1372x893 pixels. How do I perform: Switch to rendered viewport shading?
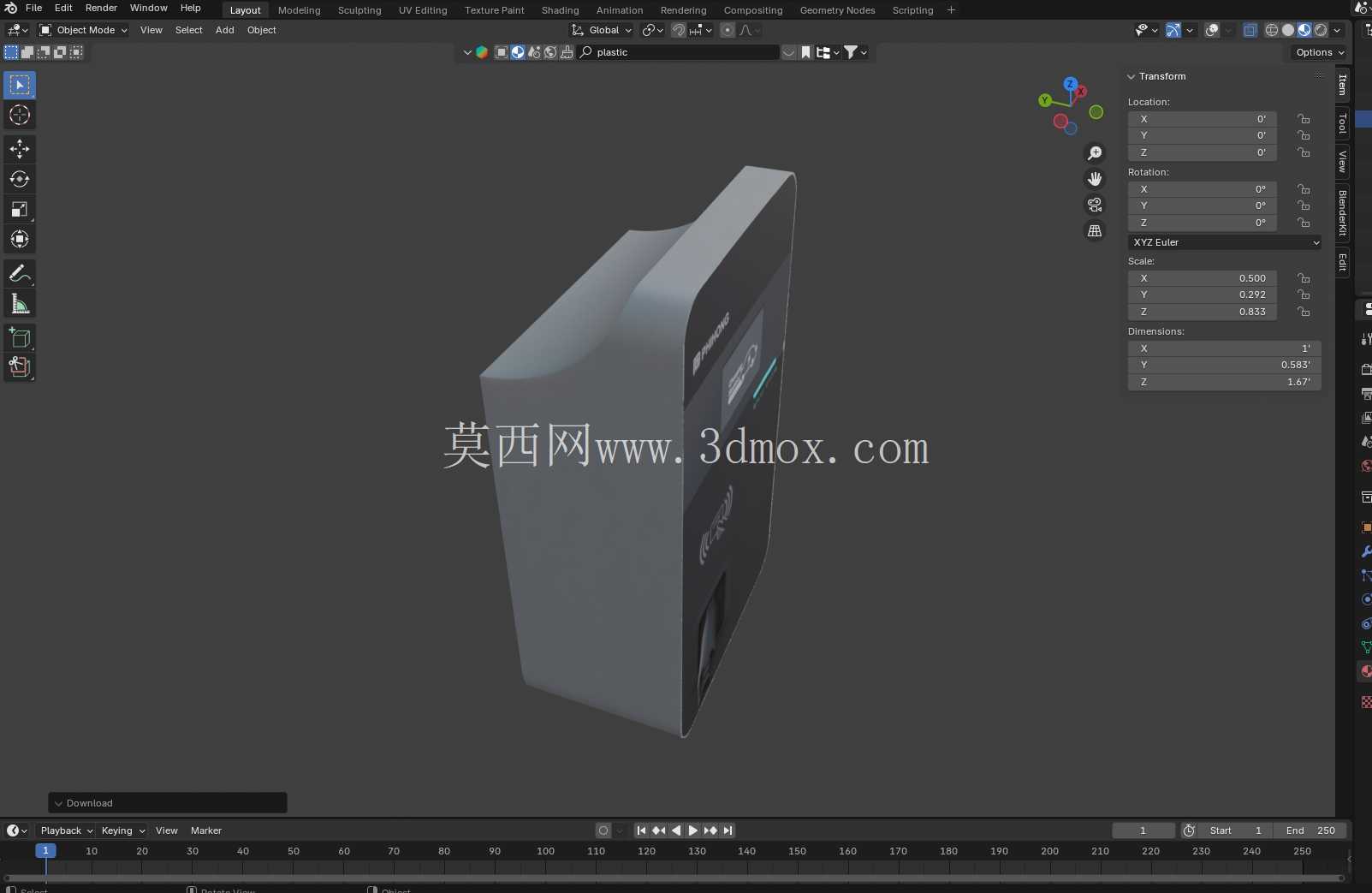tap(1321, 30)
